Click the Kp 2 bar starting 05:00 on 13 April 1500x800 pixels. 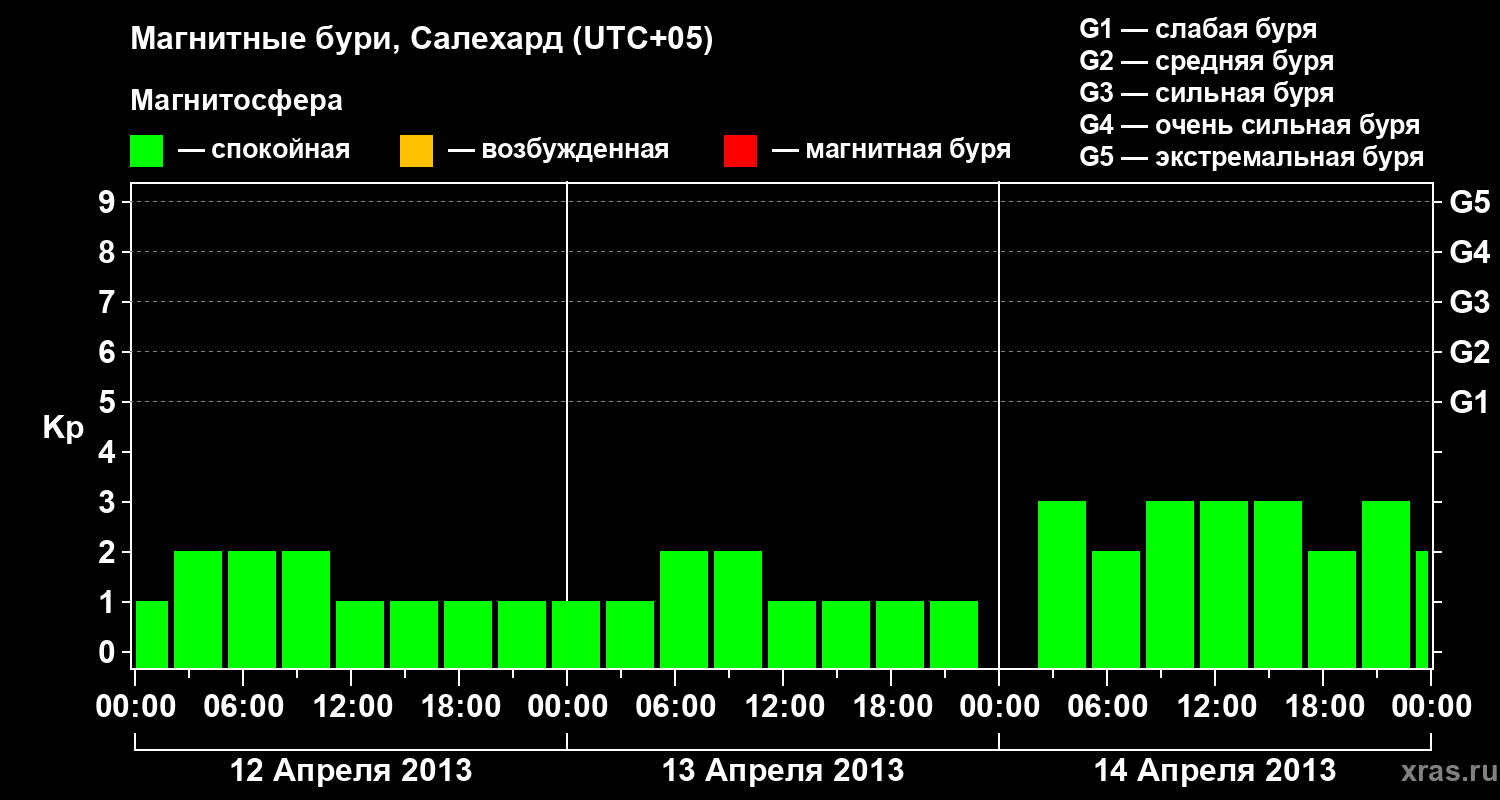(684, 609)
